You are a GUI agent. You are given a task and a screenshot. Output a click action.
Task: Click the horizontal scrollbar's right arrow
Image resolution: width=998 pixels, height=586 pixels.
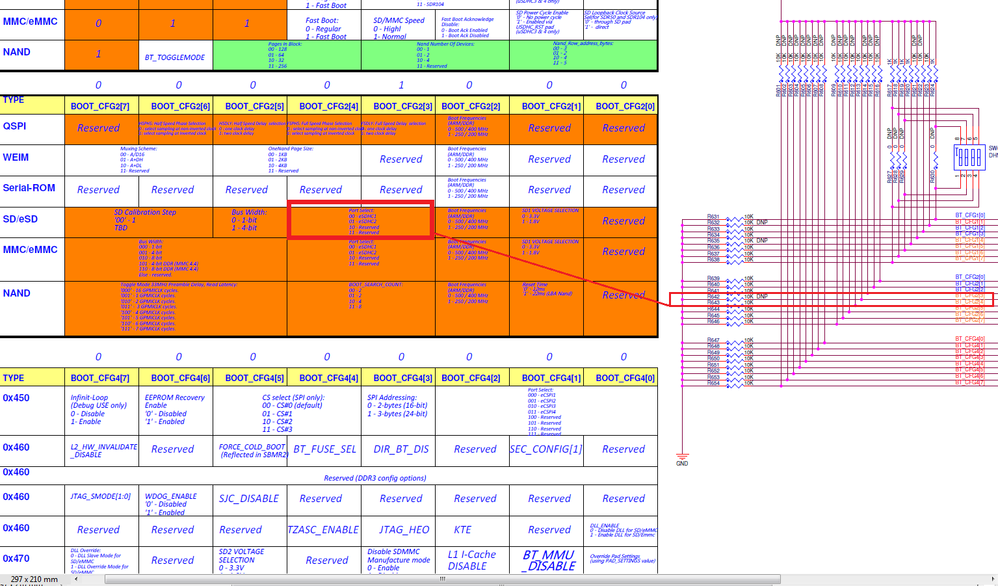pyautogui.click(x=994, y=580)
